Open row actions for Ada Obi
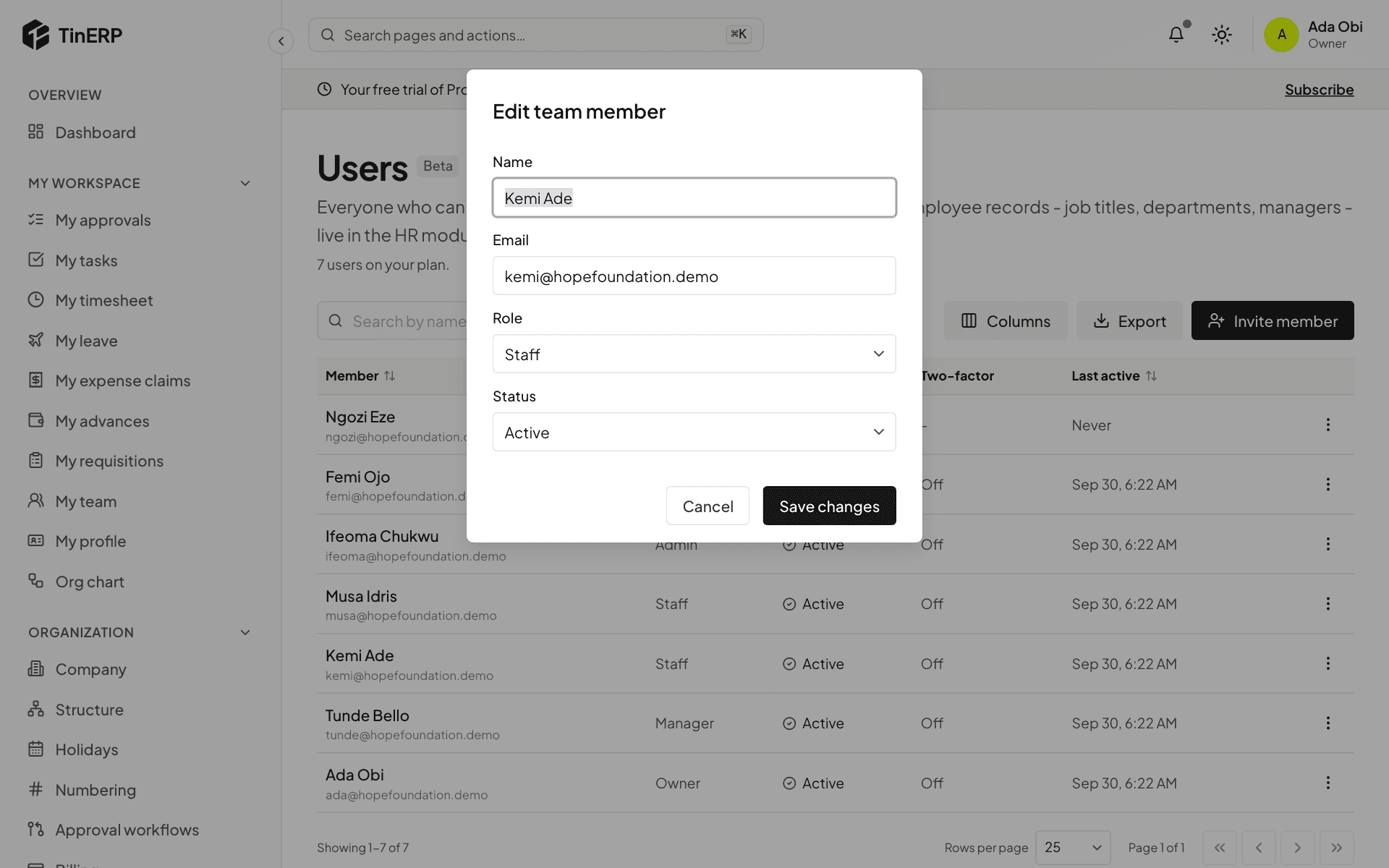 tap(1328, 783)
